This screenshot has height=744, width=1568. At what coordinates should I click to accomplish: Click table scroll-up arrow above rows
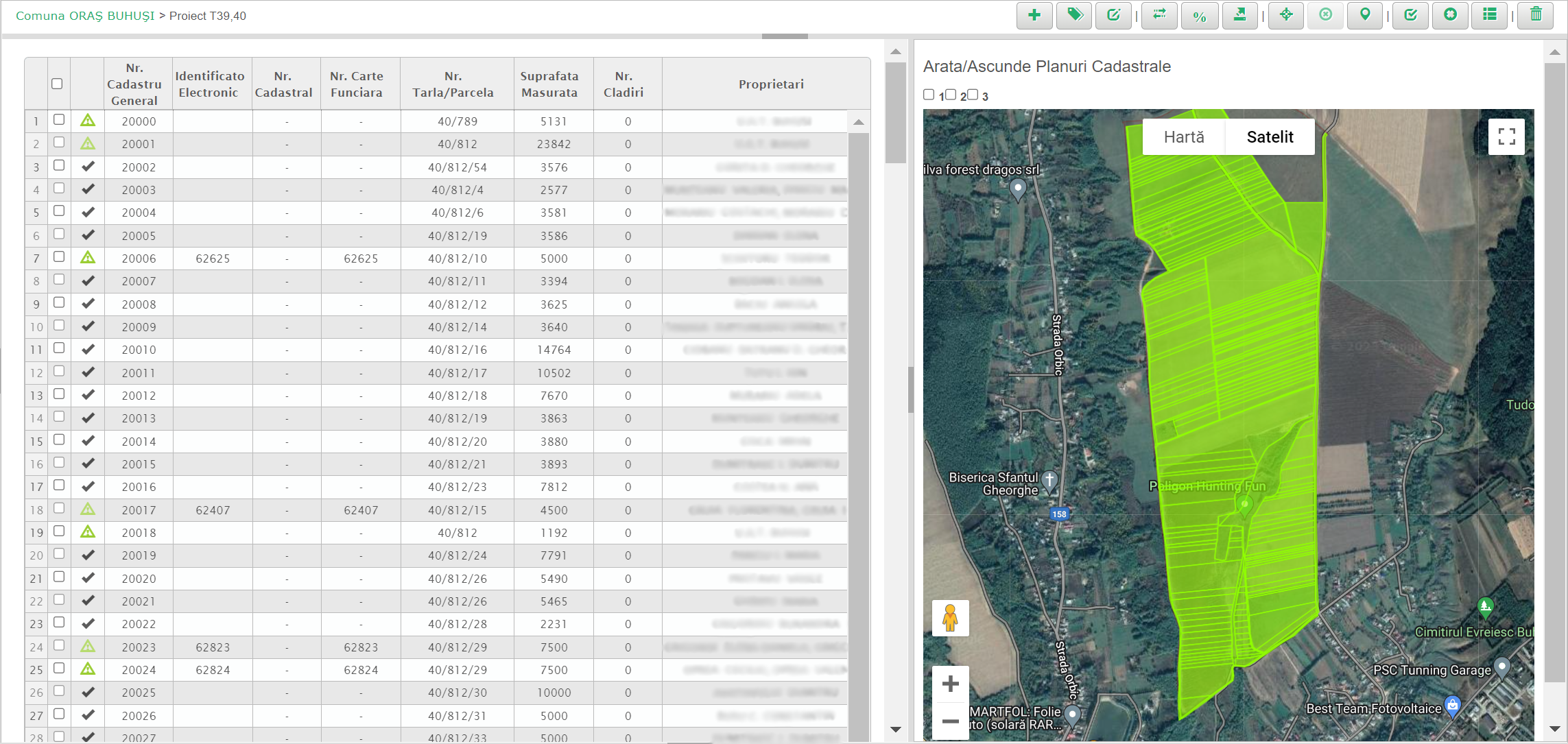858,122
